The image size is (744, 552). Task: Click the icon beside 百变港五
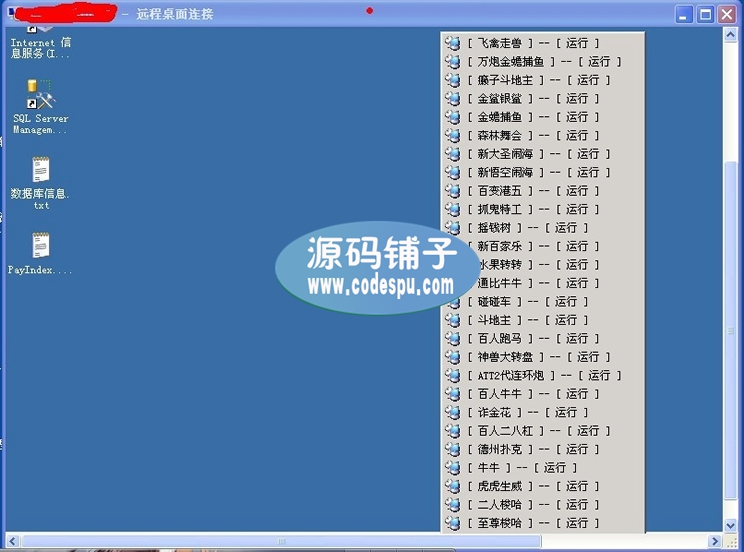pyautogui.click(x=453, y=191)
